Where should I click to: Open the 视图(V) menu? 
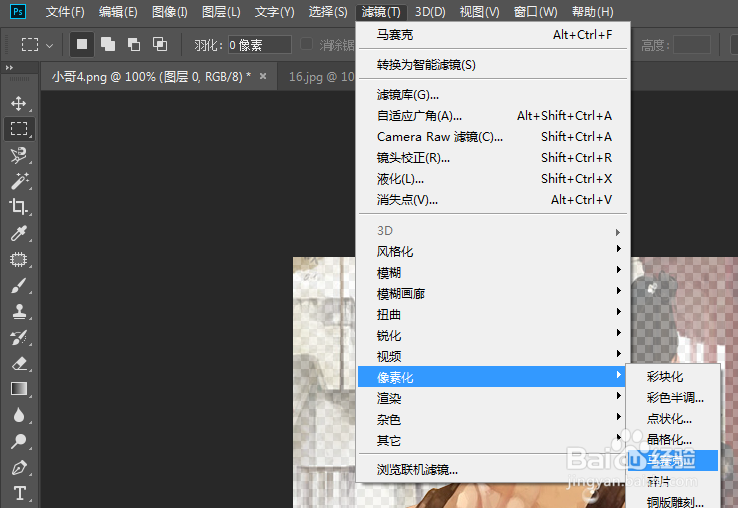click(x=479, y=12)
